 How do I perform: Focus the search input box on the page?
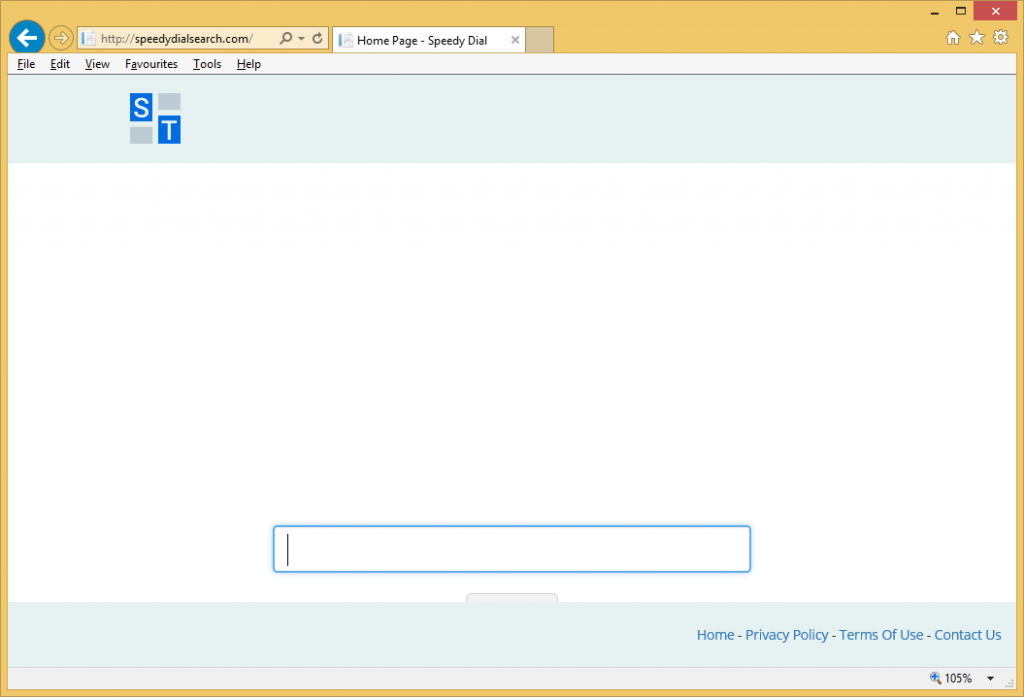coord(512,549)
